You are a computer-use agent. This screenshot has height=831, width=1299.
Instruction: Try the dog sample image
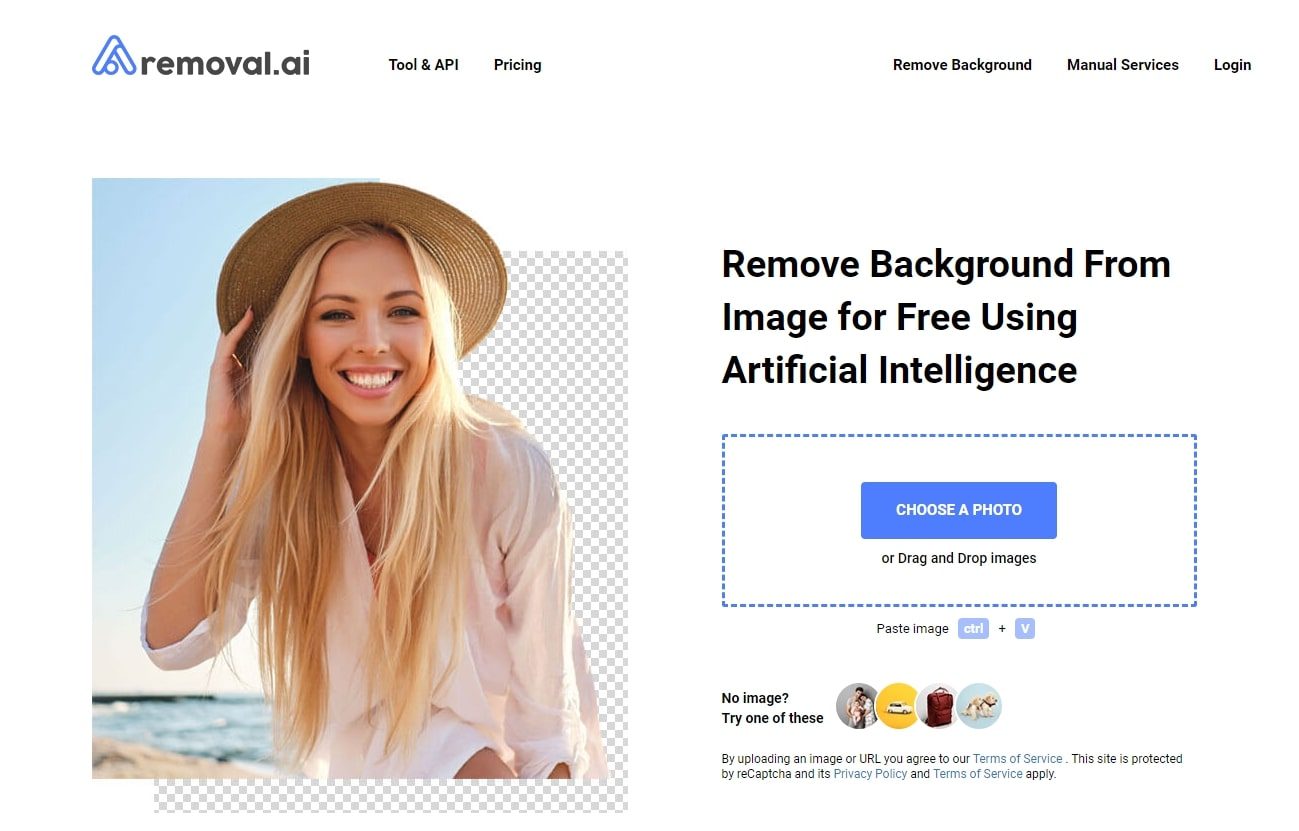pos(979,706)
